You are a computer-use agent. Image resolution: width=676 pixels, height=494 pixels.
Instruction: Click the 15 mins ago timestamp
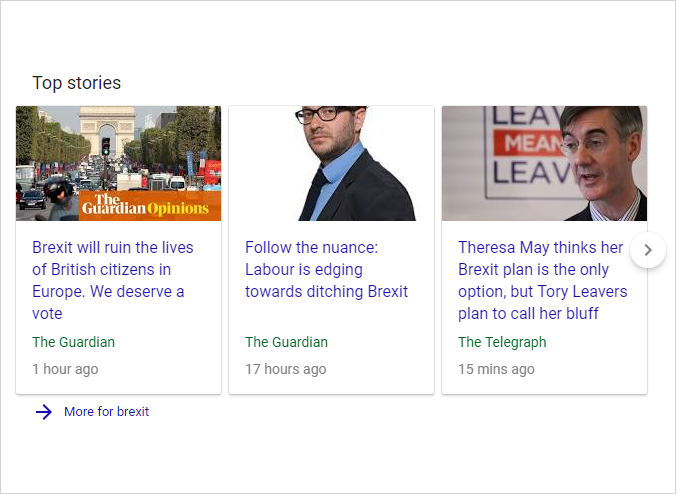click(497, 369)
